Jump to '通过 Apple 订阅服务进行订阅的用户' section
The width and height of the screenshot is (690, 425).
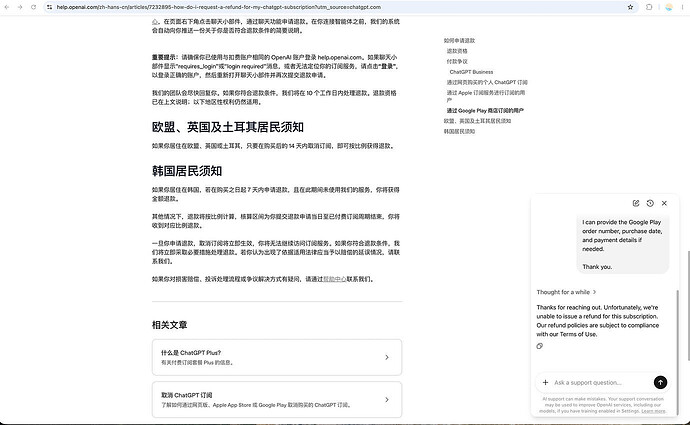coord(485,96)
